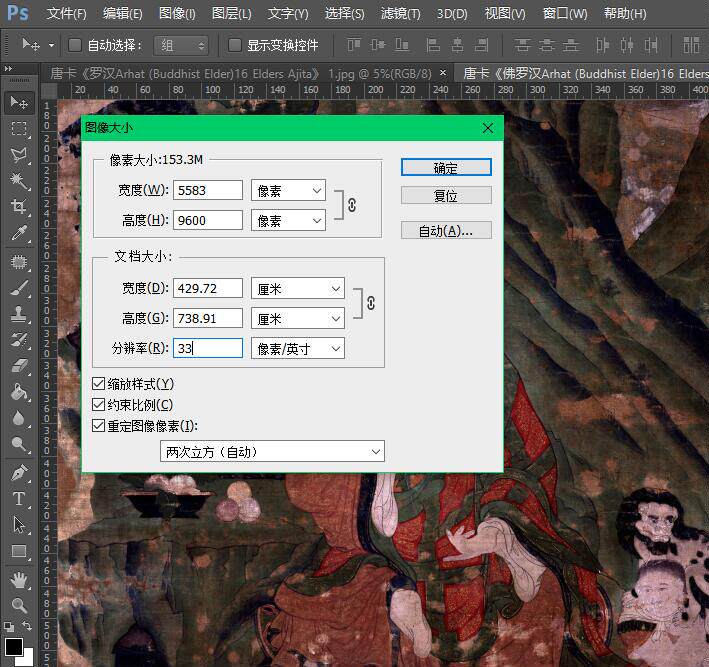Select the Rectangular Marquee tool
The width and height of the screenshot is (709, 667).
click(19, 128)
